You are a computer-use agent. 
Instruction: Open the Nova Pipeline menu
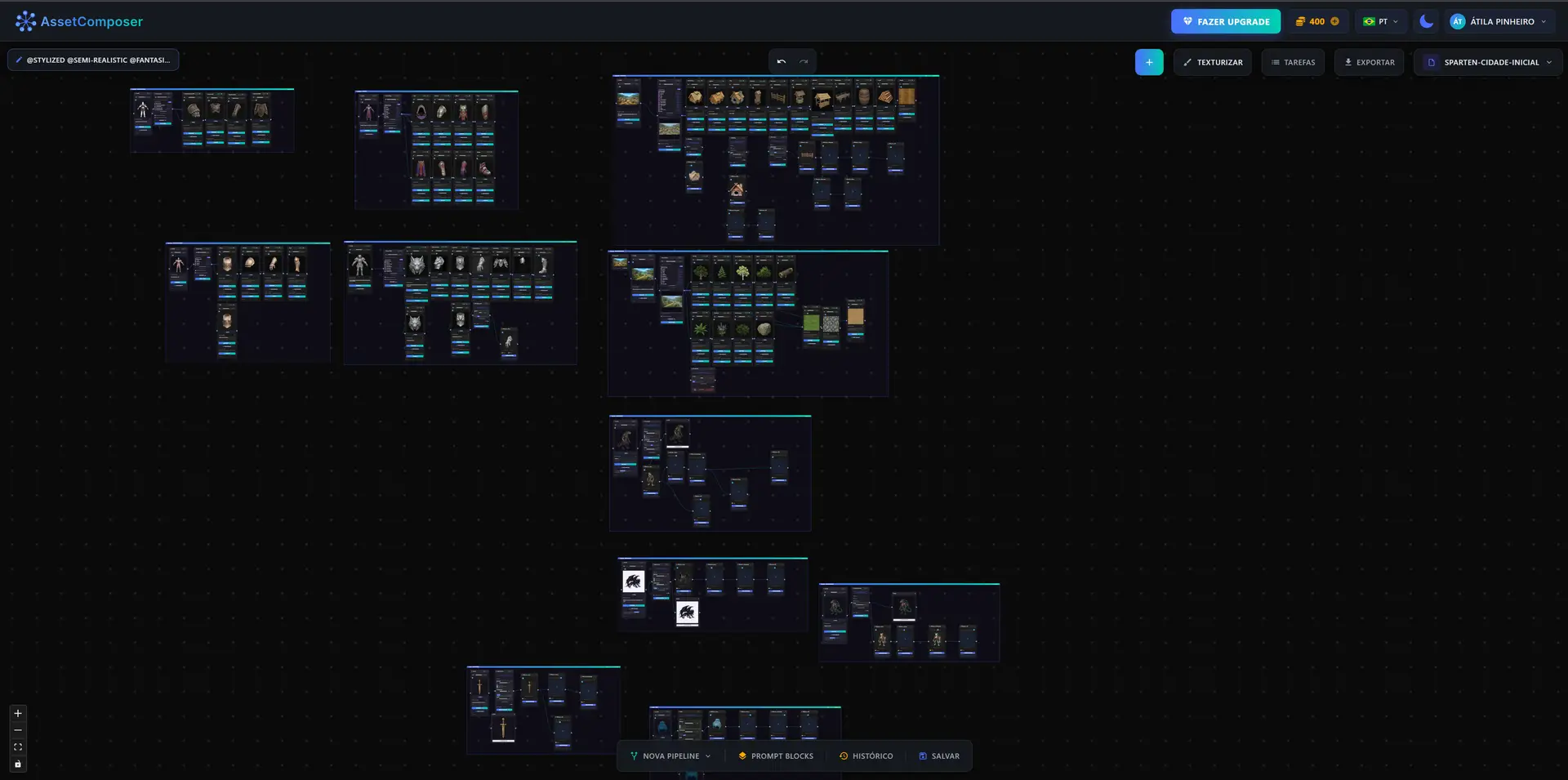670,756
